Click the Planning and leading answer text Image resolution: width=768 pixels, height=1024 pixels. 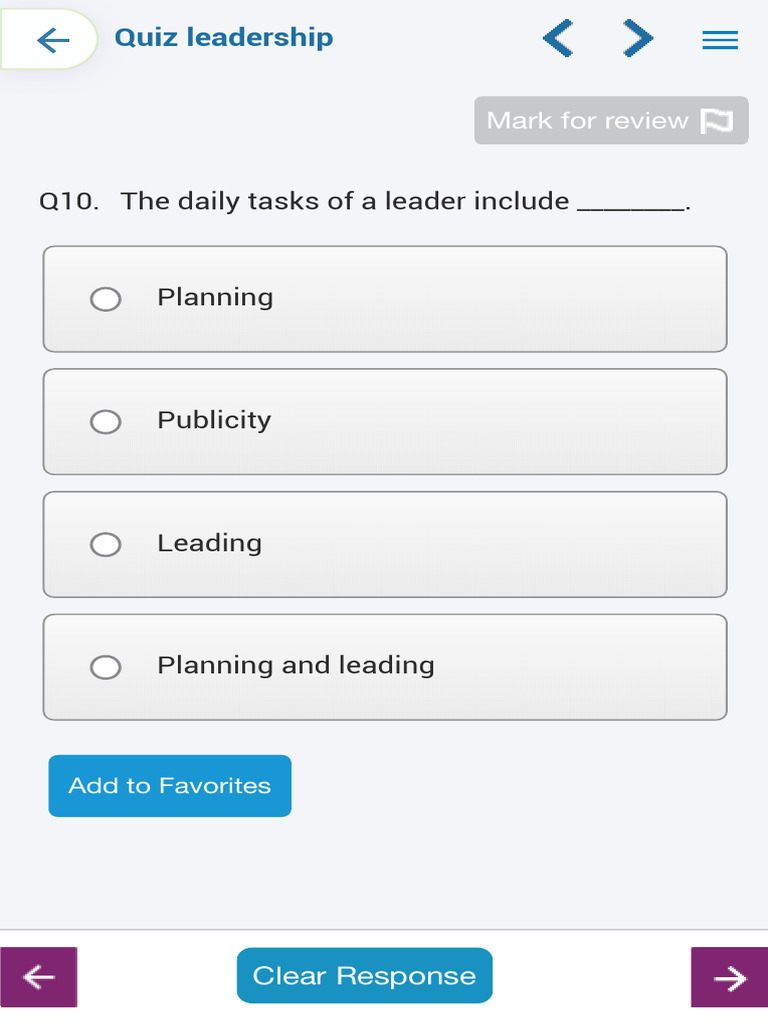pyautogui.click(x=295, y=665)
